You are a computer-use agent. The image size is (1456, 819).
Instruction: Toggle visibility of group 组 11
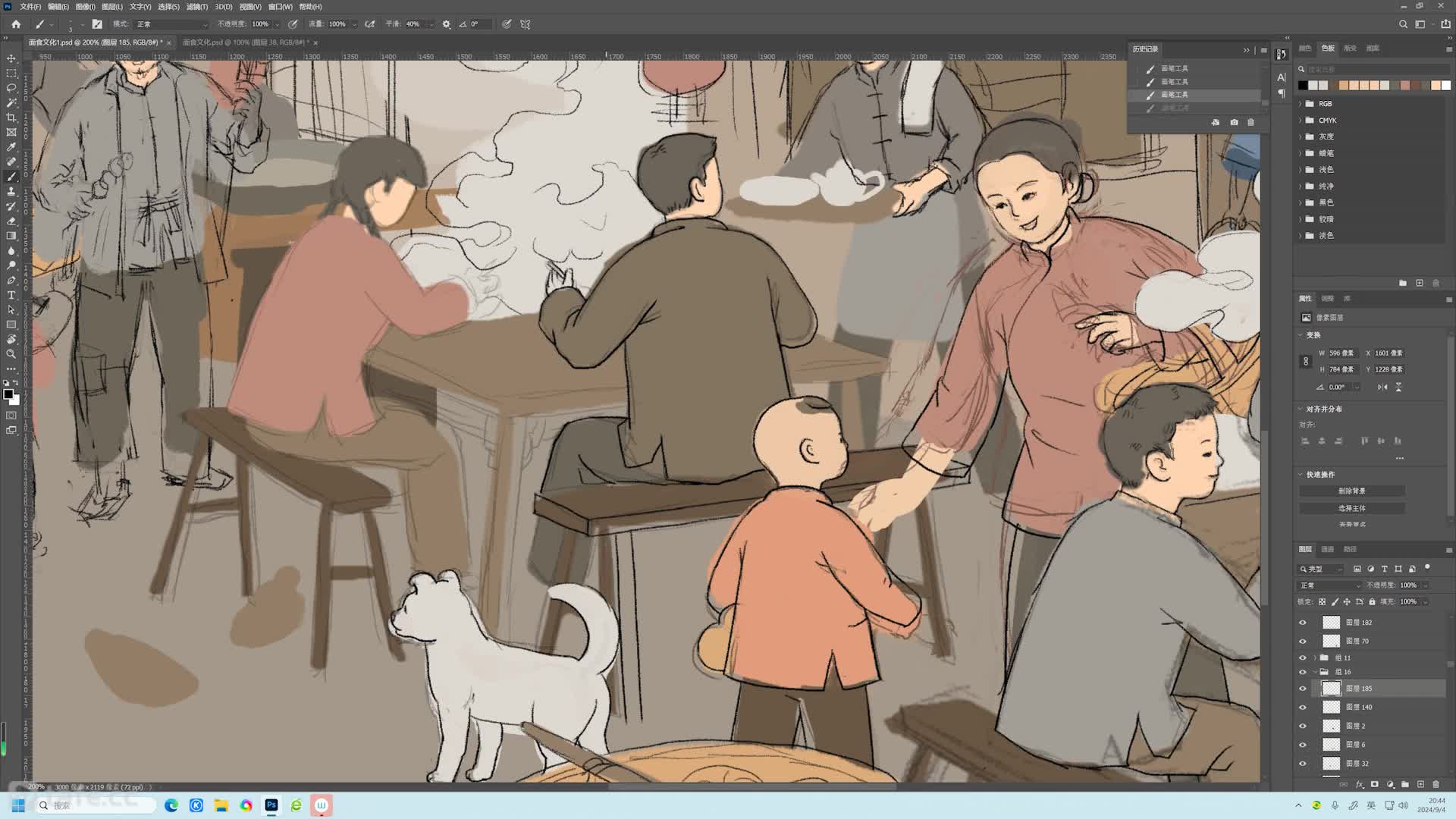1303,658
